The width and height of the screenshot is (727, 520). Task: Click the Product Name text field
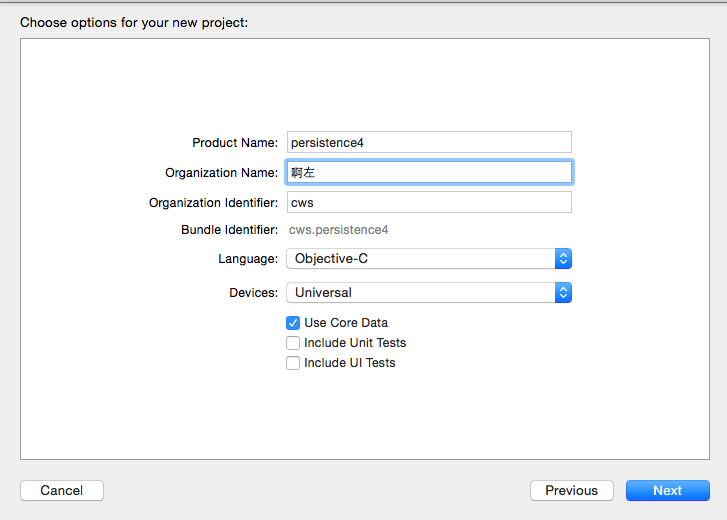429,142
